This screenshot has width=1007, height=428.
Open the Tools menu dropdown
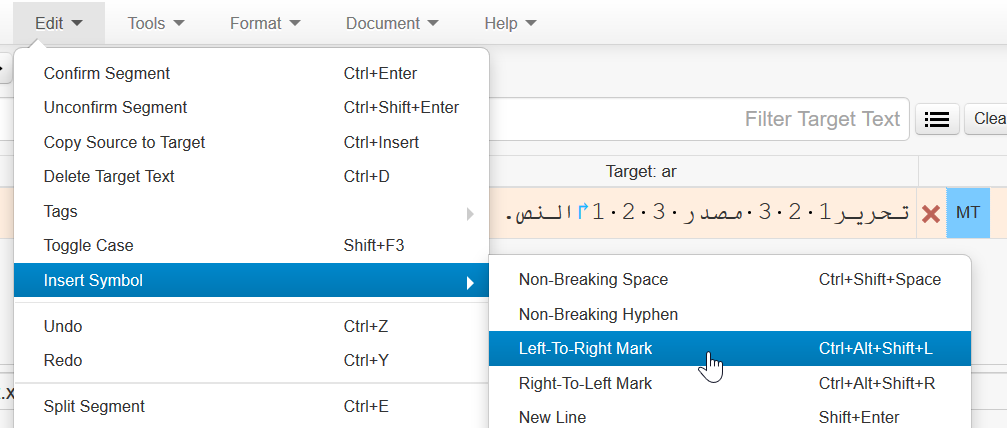pos(156,23)
